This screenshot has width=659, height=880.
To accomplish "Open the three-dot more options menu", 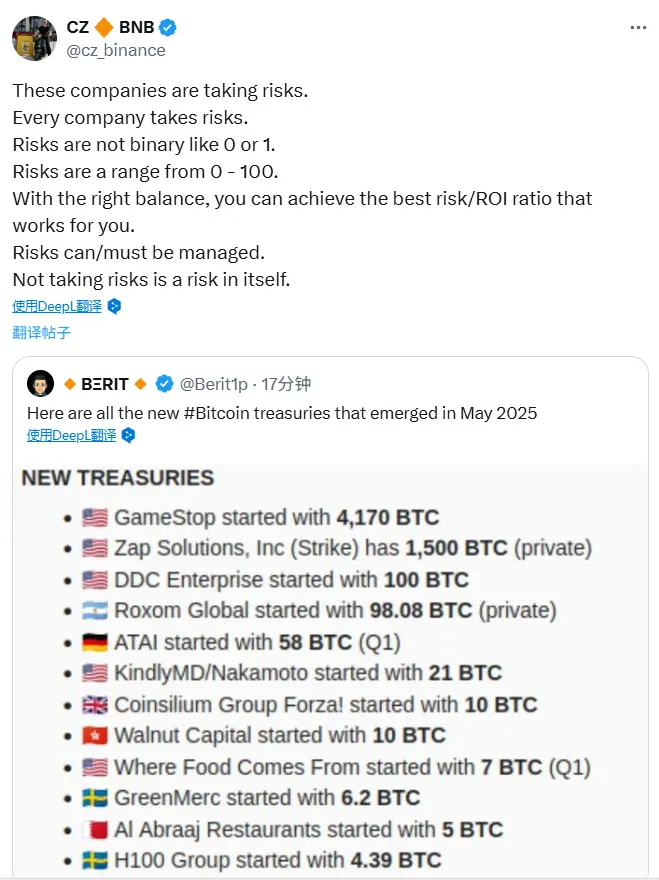I will 638,28.
